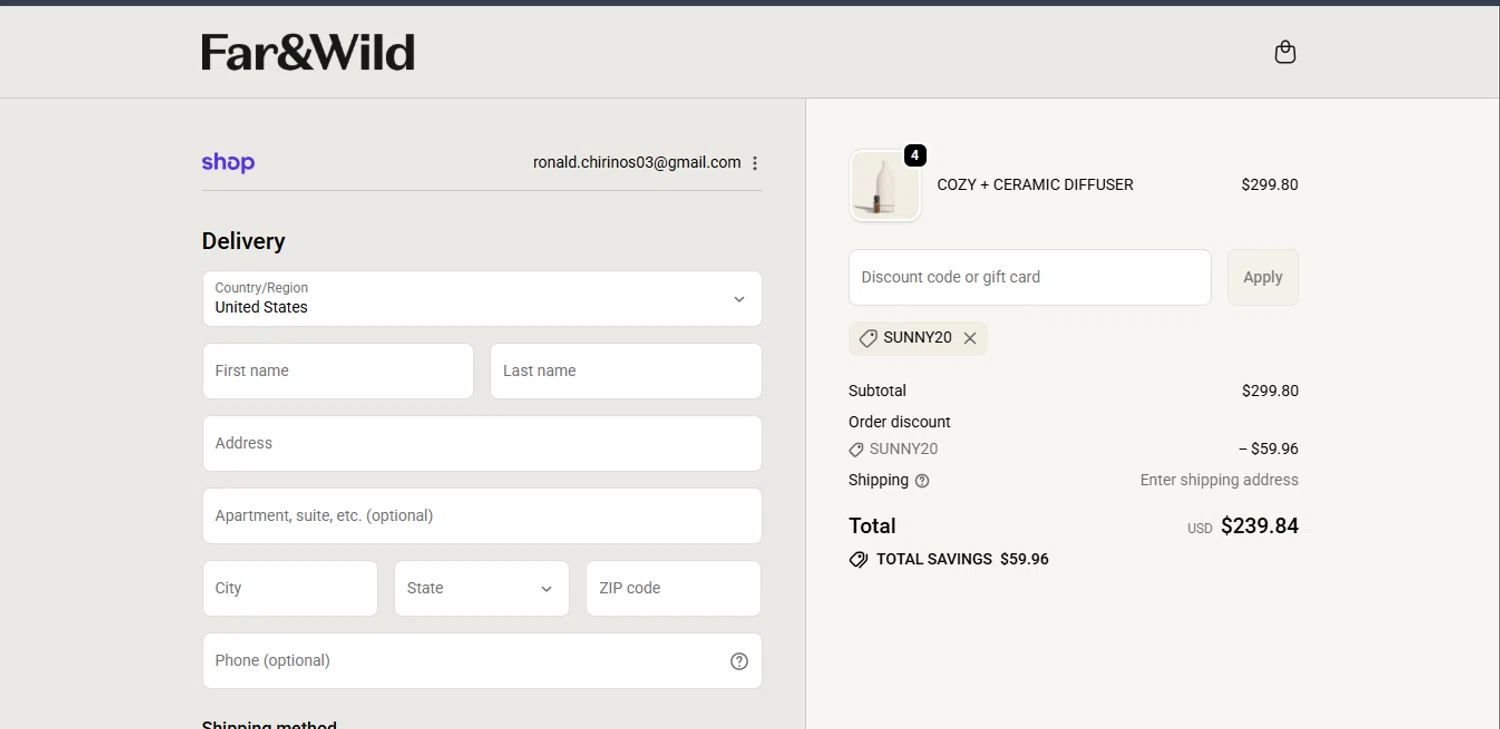Click the Enter shipping address text
Viewport: 1500px width, 729px height.
tap(1219, 480)
